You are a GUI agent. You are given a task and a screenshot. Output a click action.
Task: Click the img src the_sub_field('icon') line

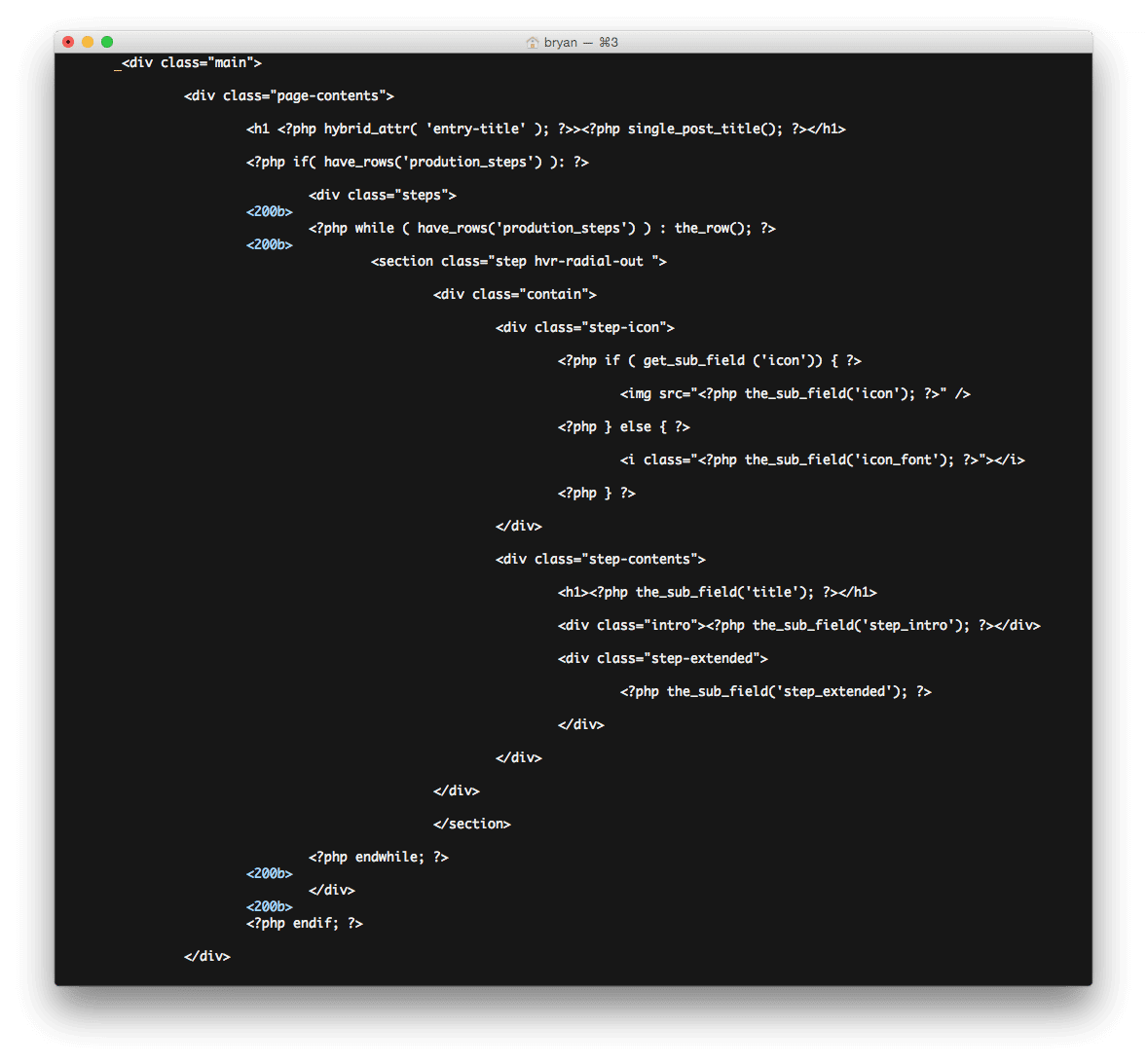[x=795, y=393]
